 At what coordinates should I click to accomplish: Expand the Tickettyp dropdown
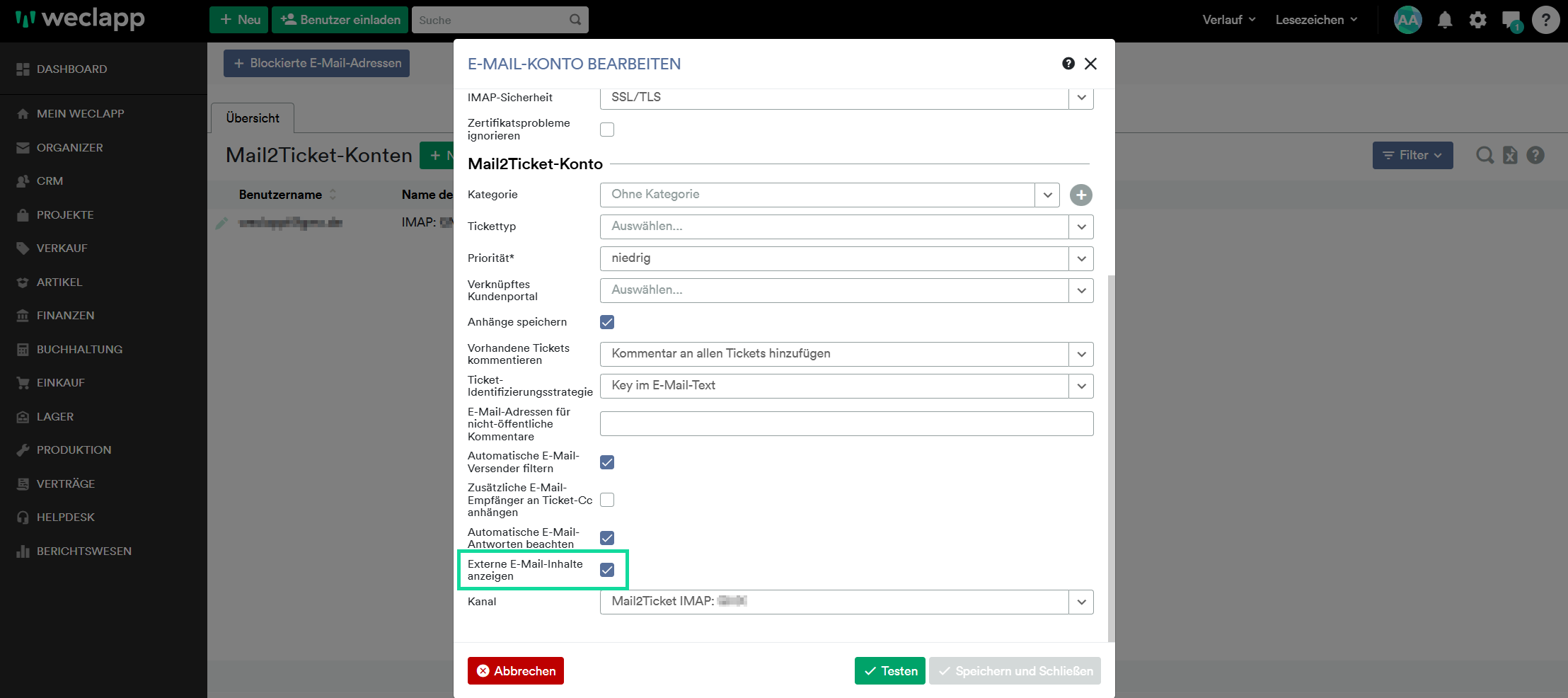tap(846, 227)
